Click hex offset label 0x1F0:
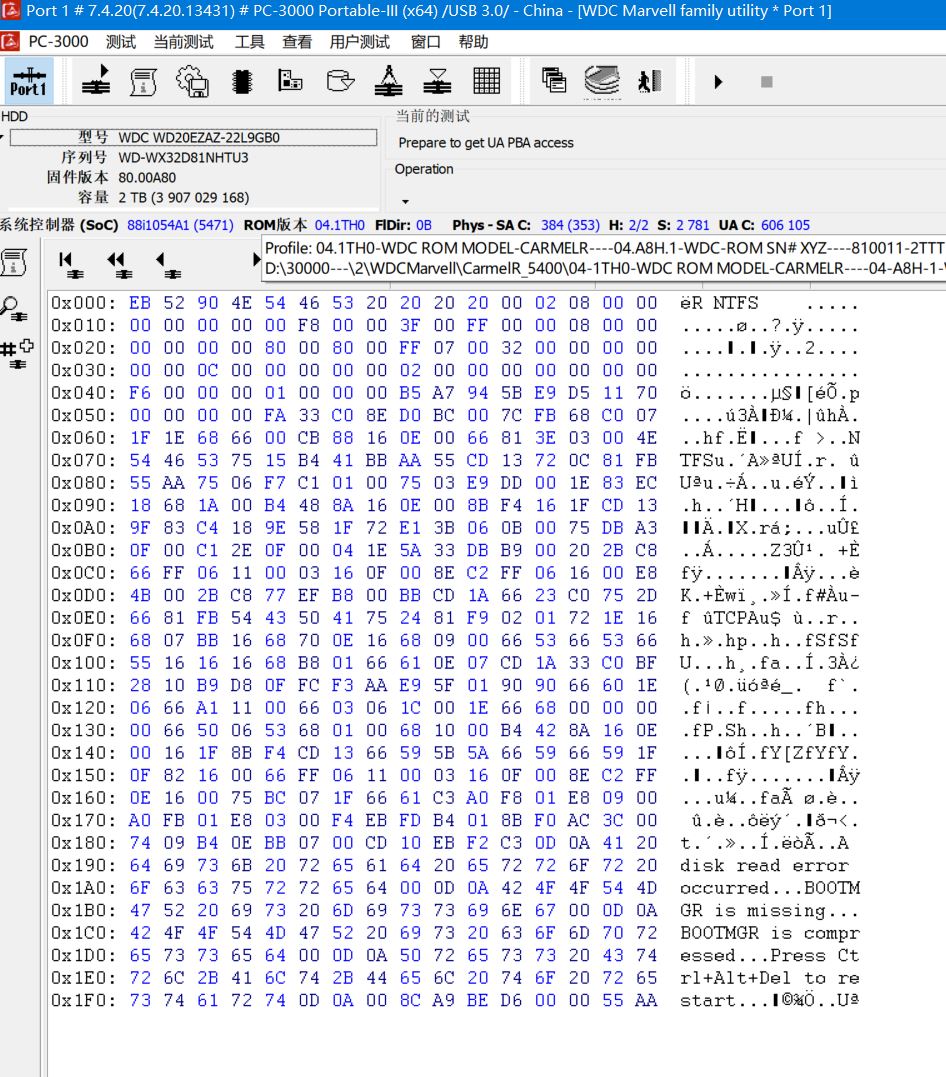This screenshot has width=946, height=1077. pyautogui.click(x=83, y=1000)
